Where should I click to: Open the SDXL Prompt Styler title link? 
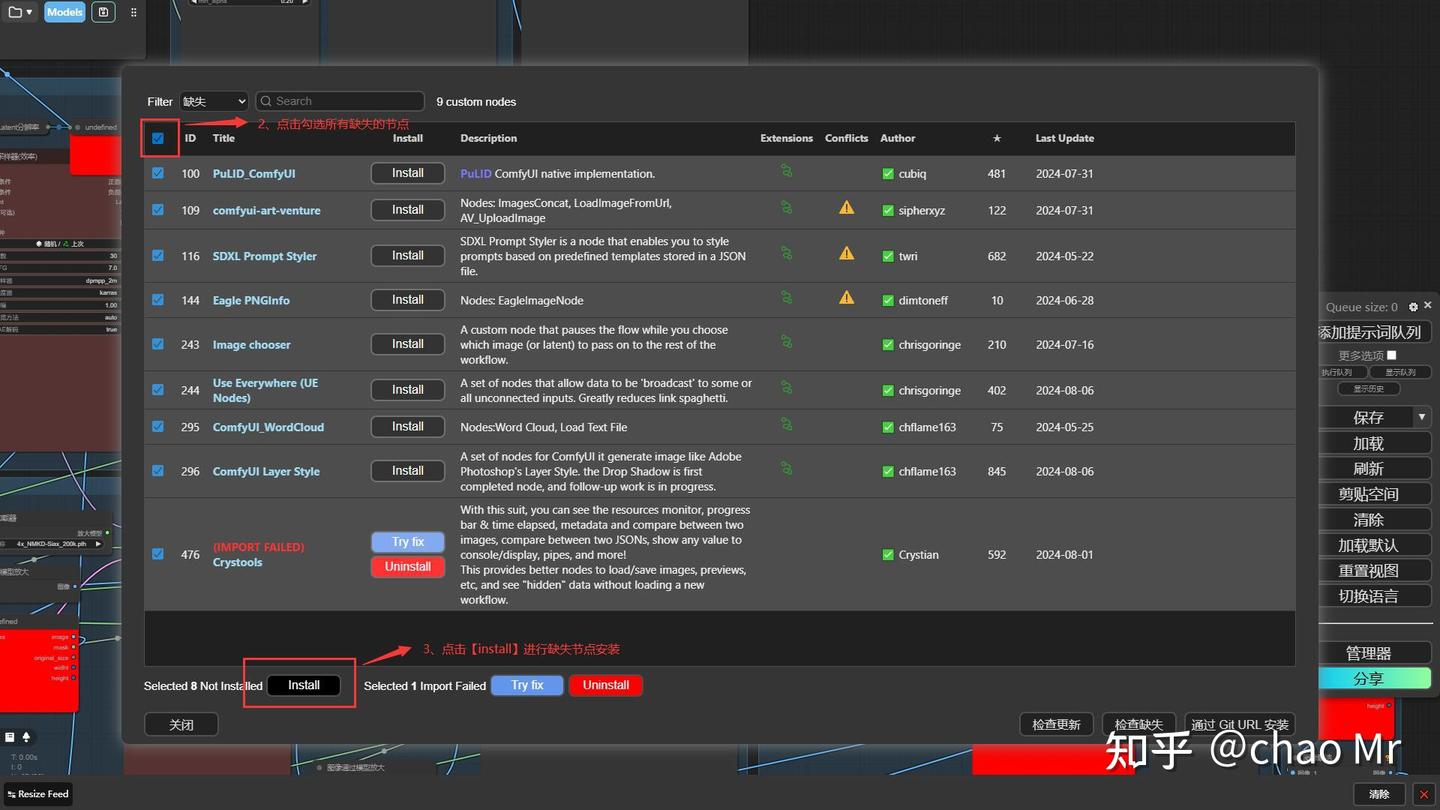click(265, 256)
